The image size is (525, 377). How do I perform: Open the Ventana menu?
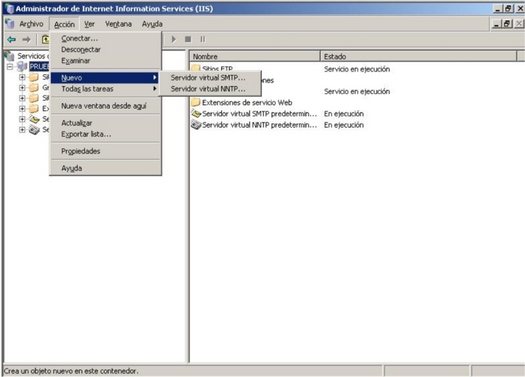118,24
